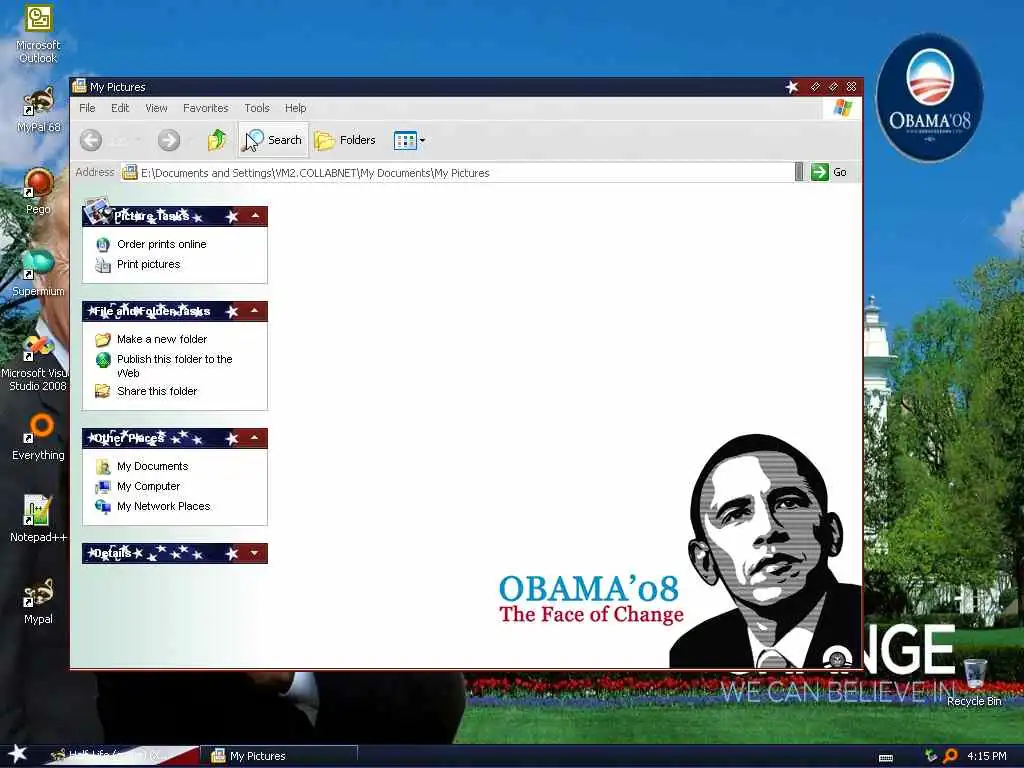Go back using the Back arrow
Viewport: 1024px width, 768px height.
(x=91, y=140)
